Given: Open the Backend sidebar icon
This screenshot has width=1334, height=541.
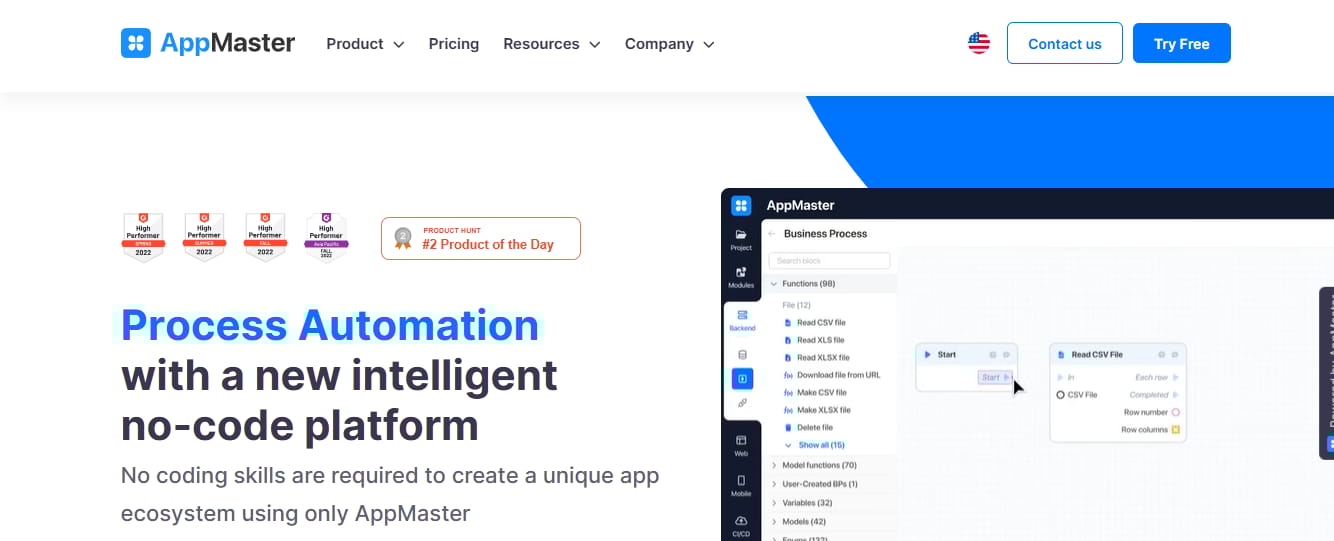Looking at the screenshot, I should point(742,315).
